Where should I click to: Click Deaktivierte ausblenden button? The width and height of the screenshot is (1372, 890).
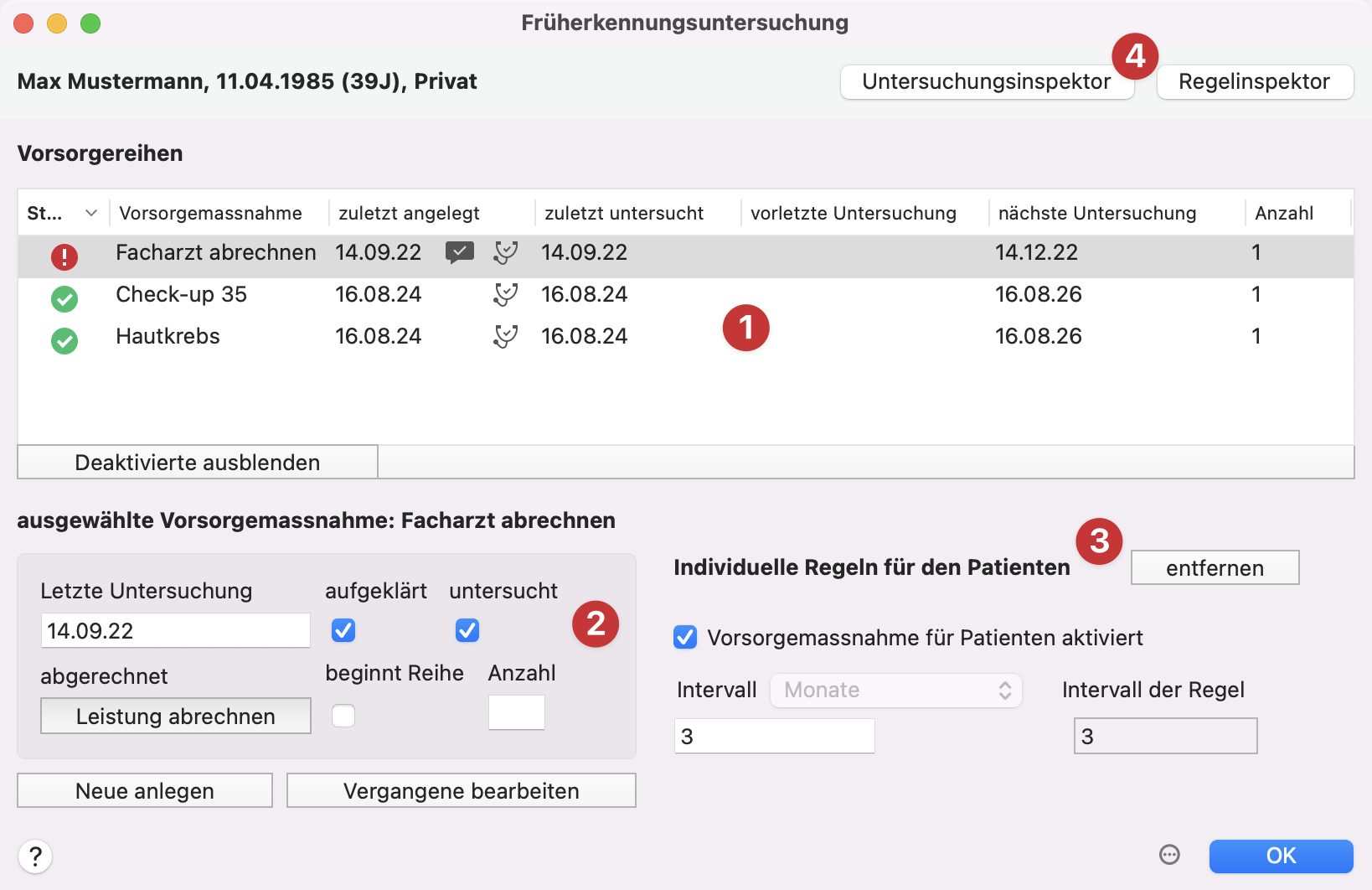pyautogui.click(x=198, y=463)
